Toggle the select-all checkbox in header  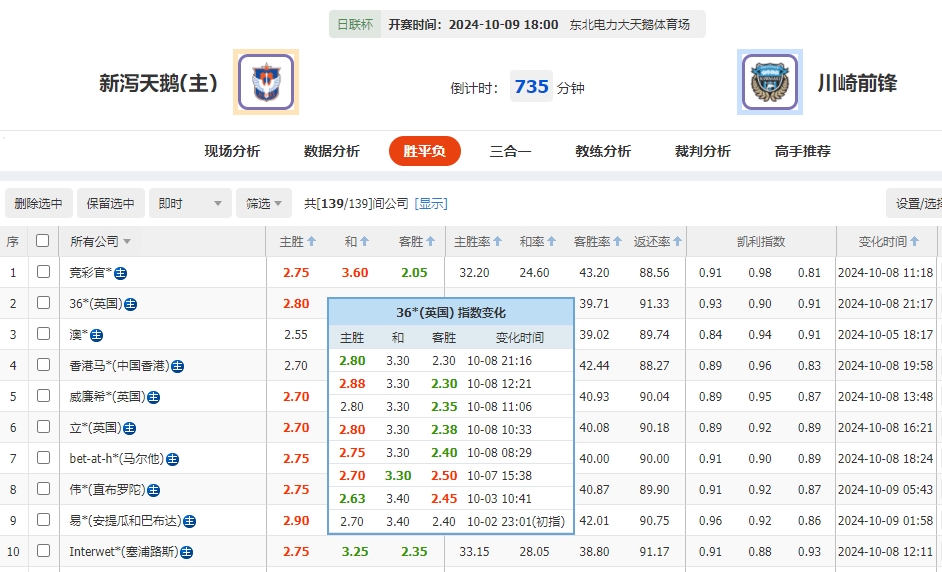tap(42, 241)
